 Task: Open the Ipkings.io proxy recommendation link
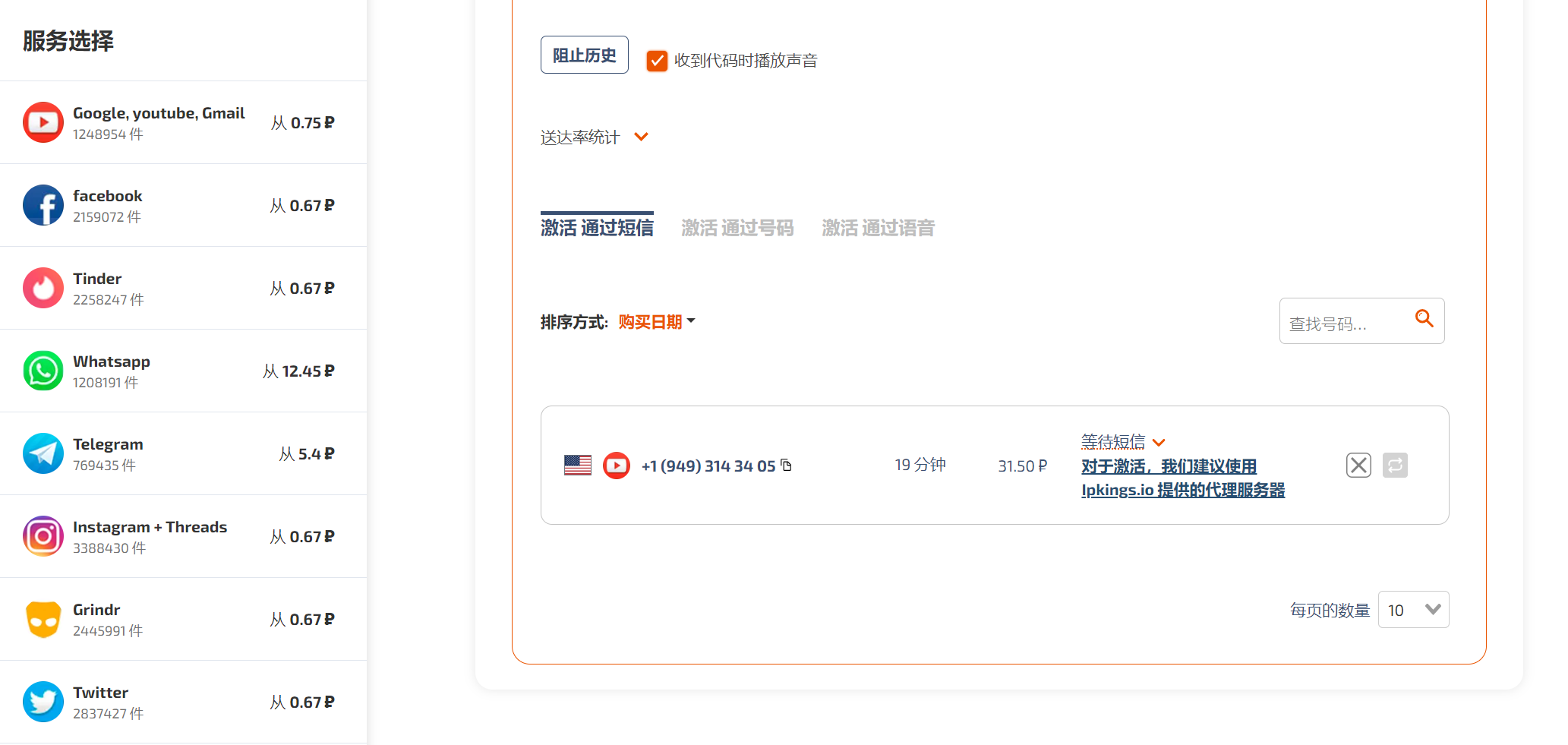click(1183, 478)
